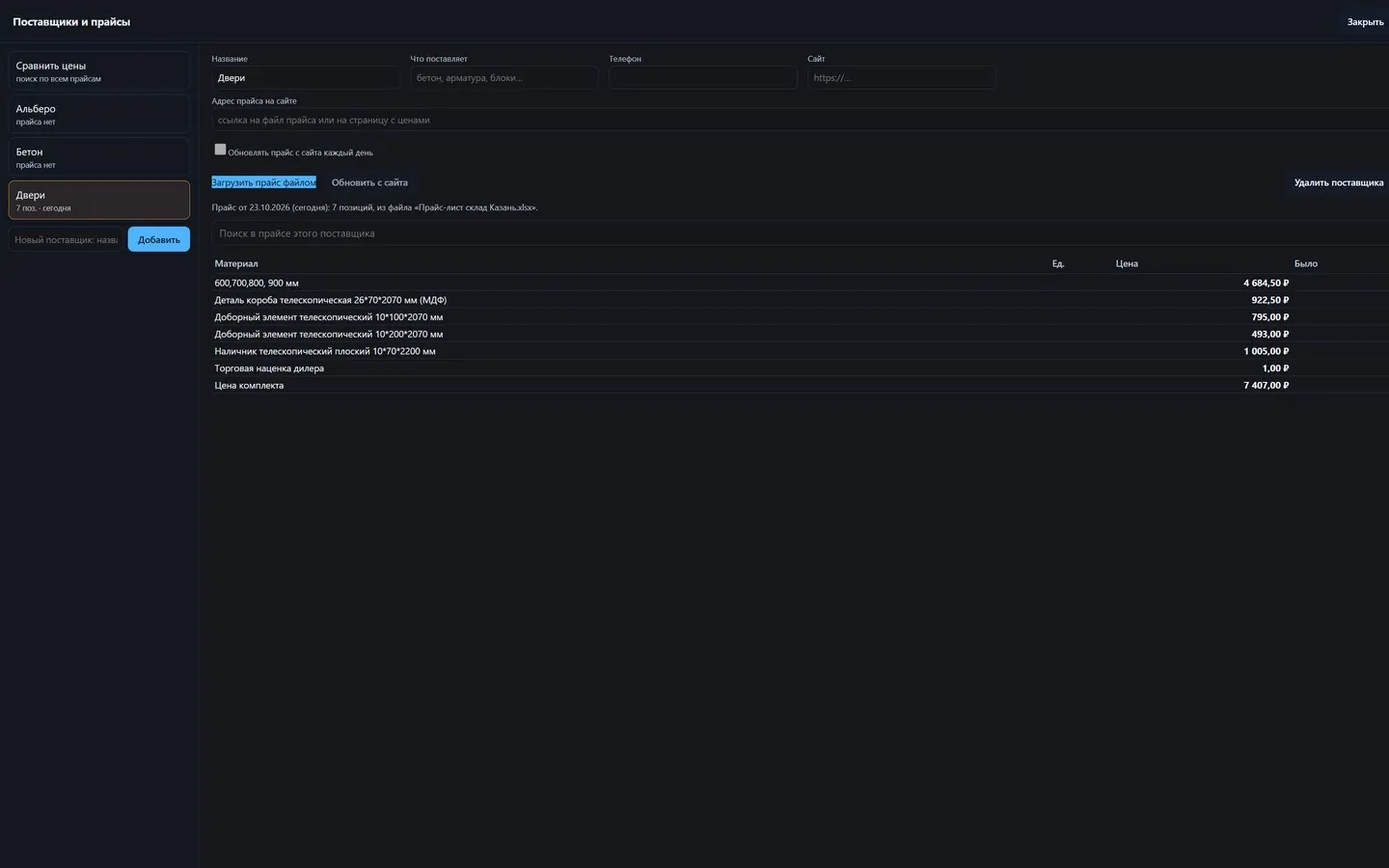The height and width of the screenshot is (868, 1389).
Task: Click Удалить поставщика button
Action: point(1339,182)
